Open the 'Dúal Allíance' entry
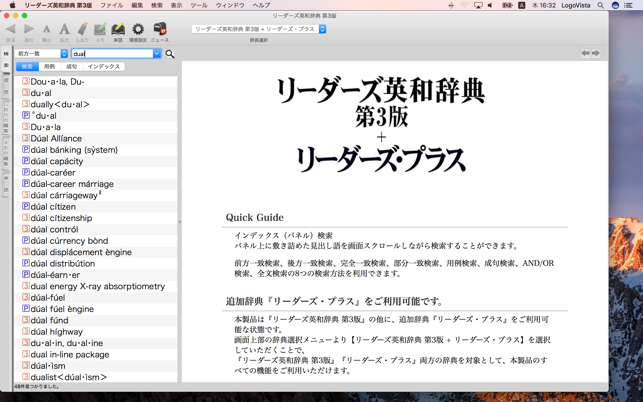The image size is (643, 402). 56,138
